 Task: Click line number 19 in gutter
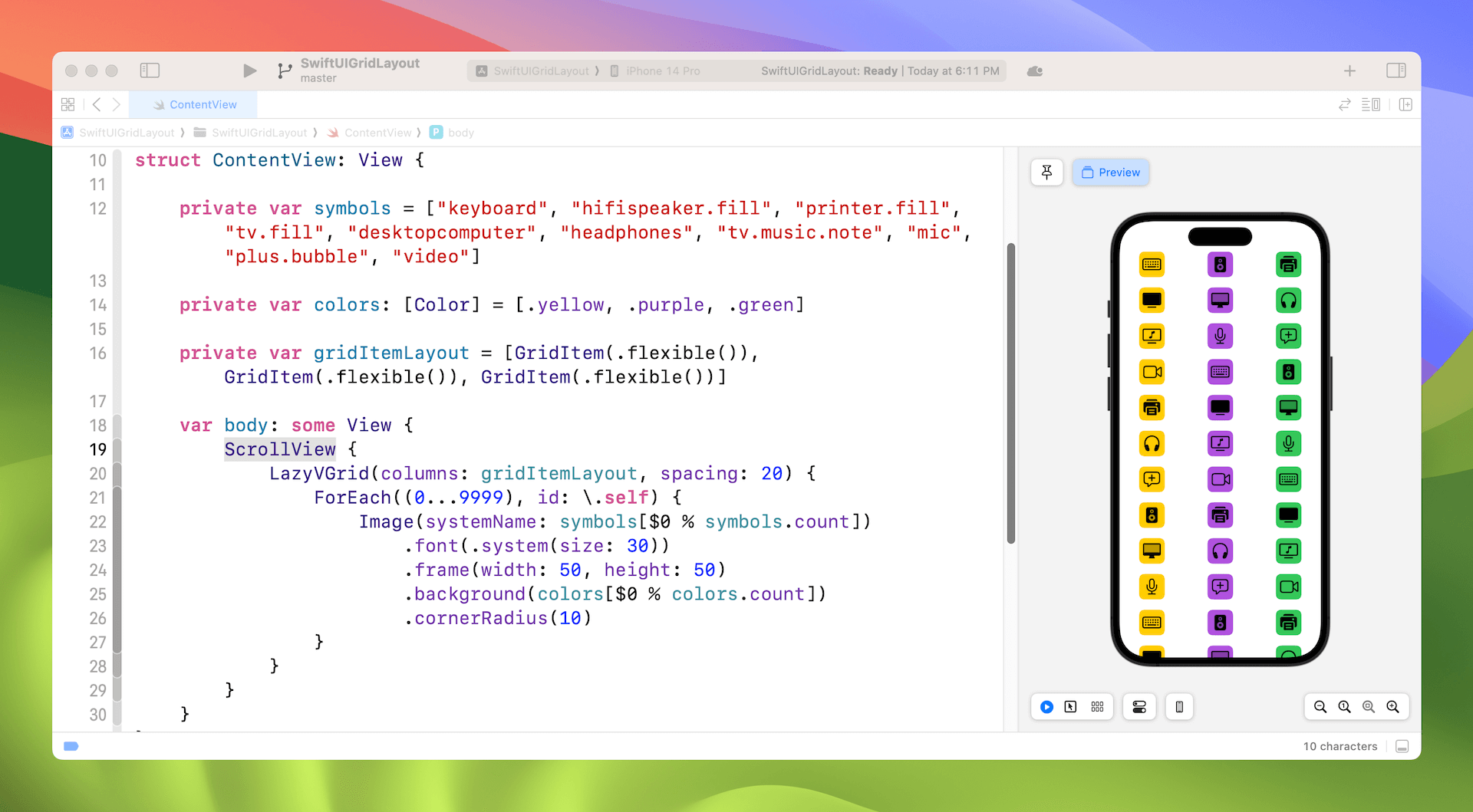pos(97,449)
